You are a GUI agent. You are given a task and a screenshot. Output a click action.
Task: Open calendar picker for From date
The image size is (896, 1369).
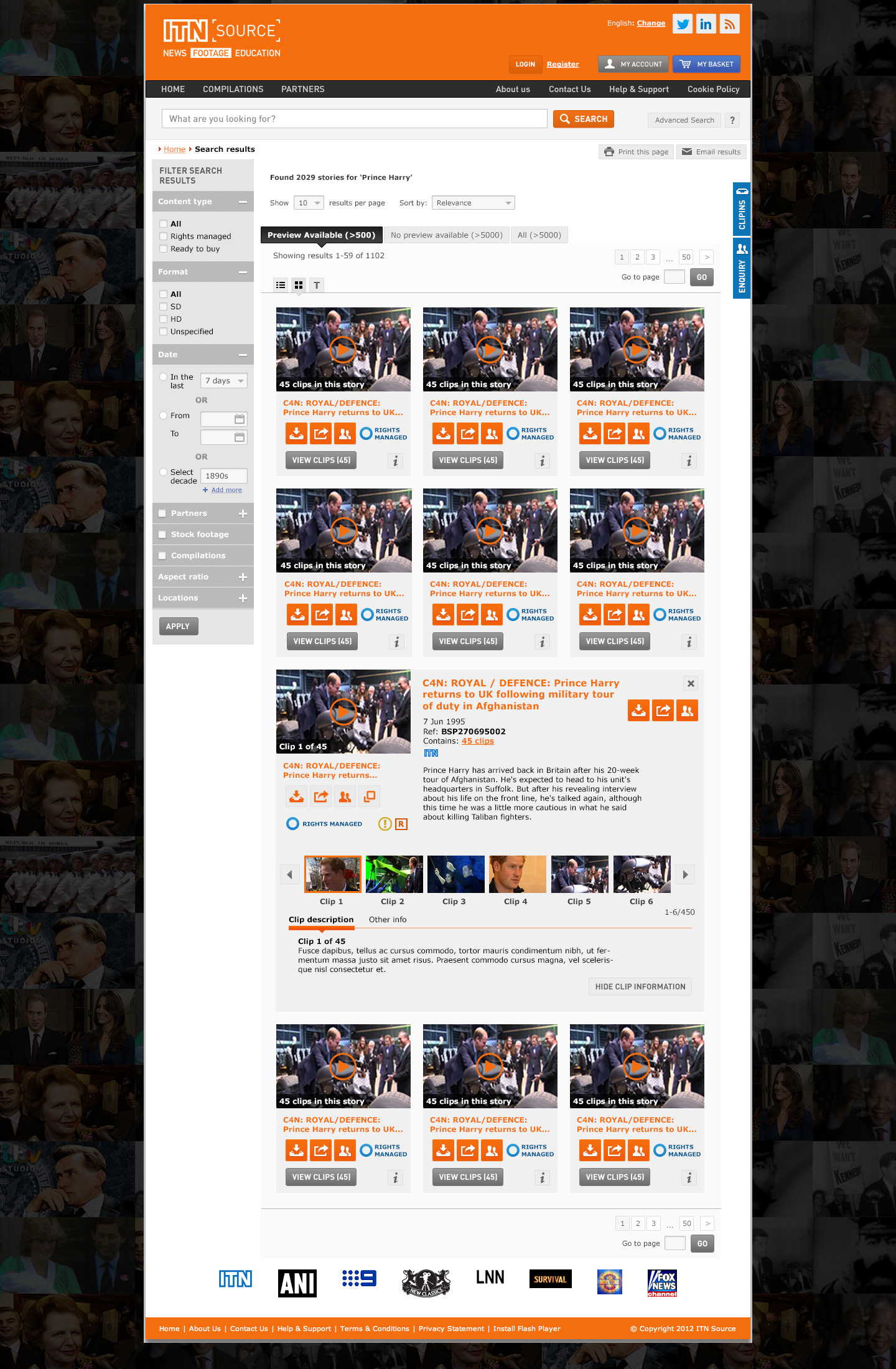tap(240, 419)
